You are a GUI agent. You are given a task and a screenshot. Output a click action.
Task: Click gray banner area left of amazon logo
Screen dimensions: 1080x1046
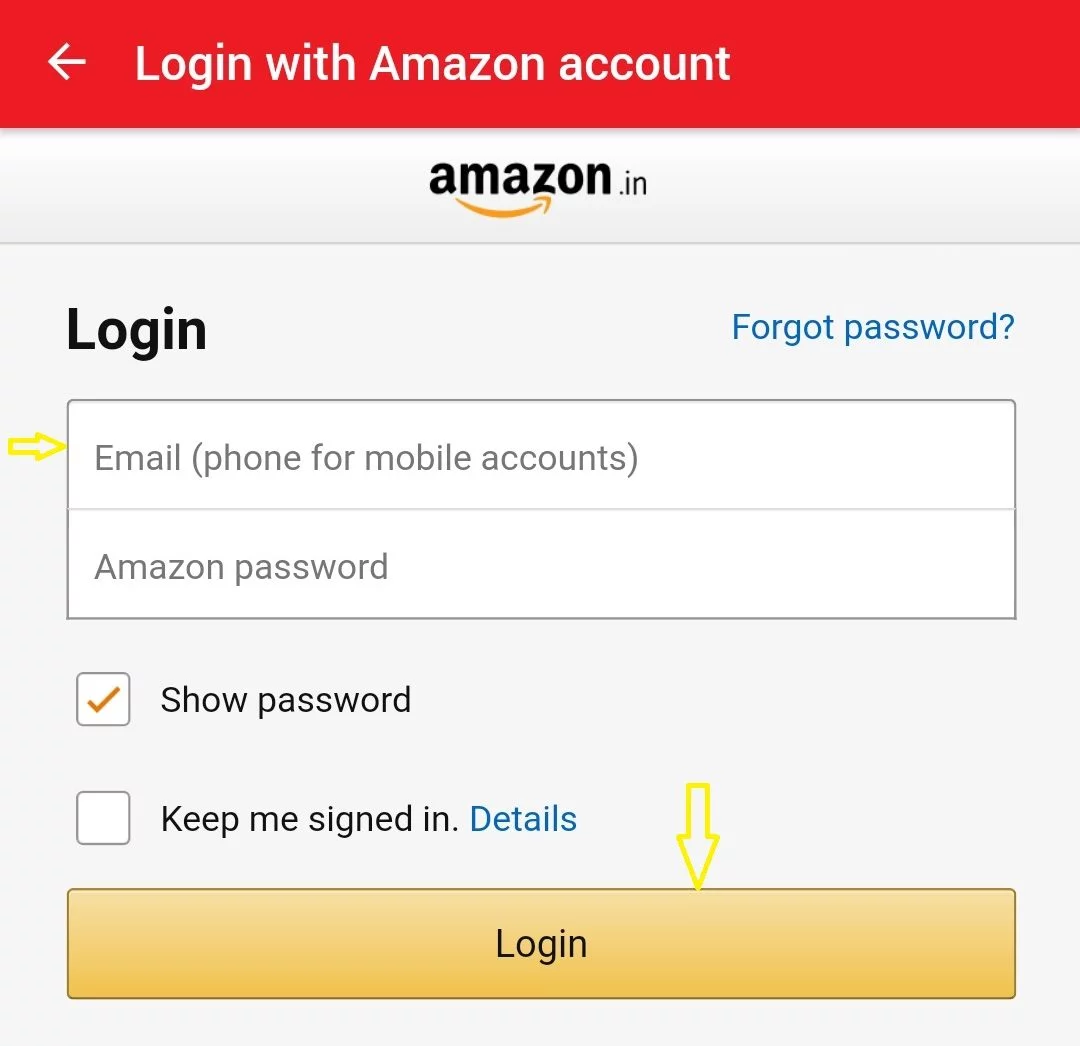tap(200, 186)
